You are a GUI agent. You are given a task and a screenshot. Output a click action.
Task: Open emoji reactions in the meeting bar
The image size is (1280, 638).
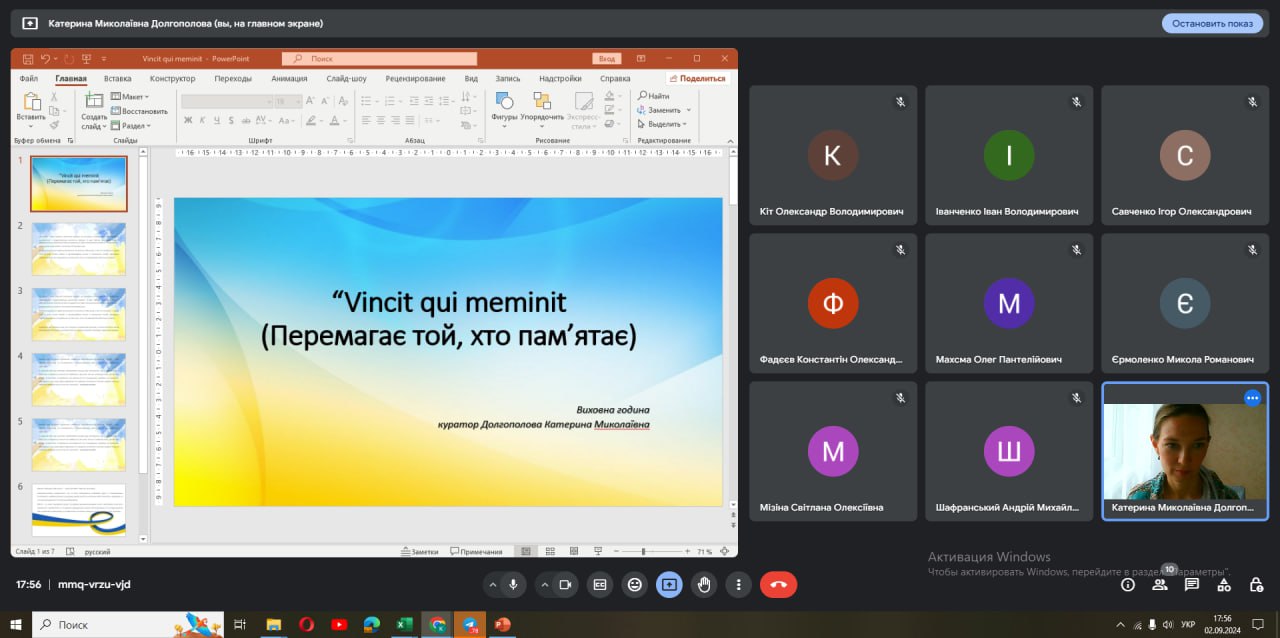[x=634, y=584]
